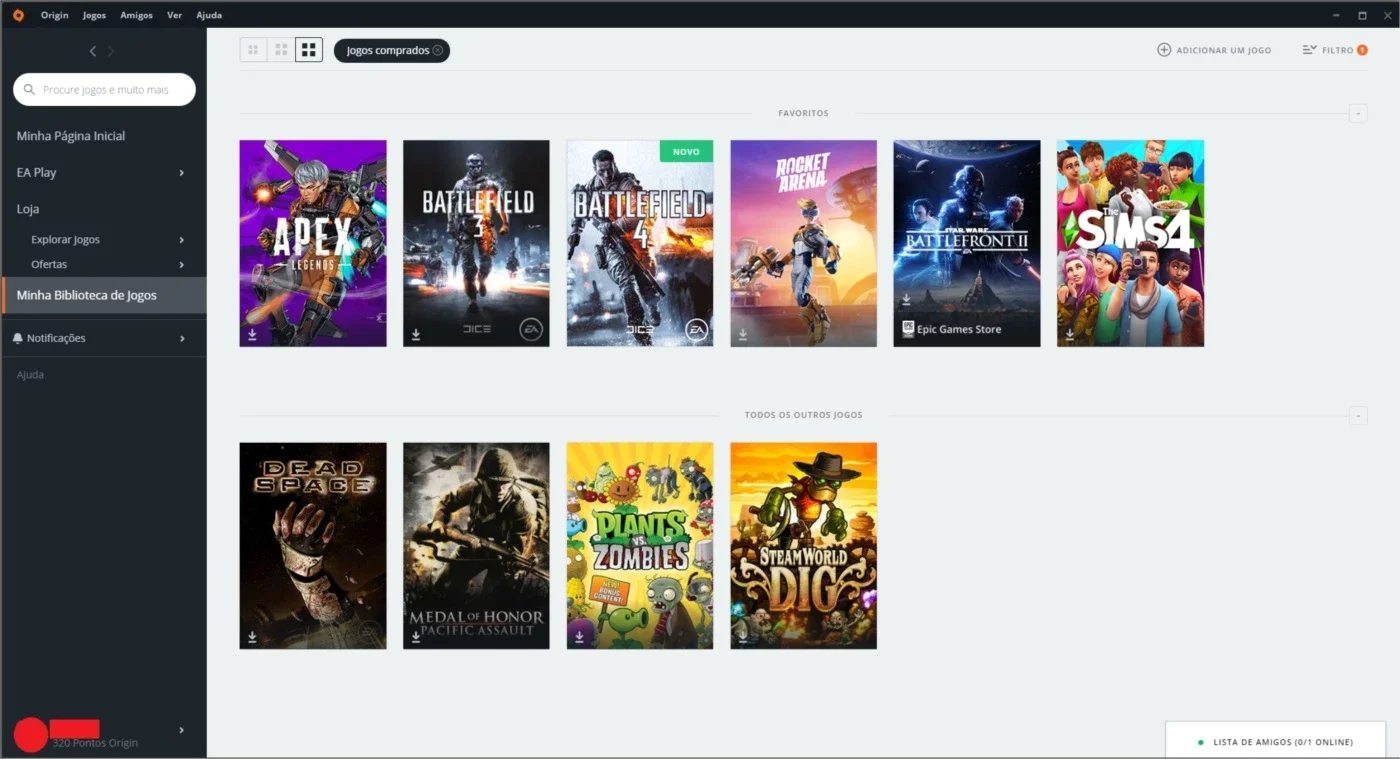The image size is (1400, 759).
Task: Open the Jogos menu
Action: [x=94, y=15]
